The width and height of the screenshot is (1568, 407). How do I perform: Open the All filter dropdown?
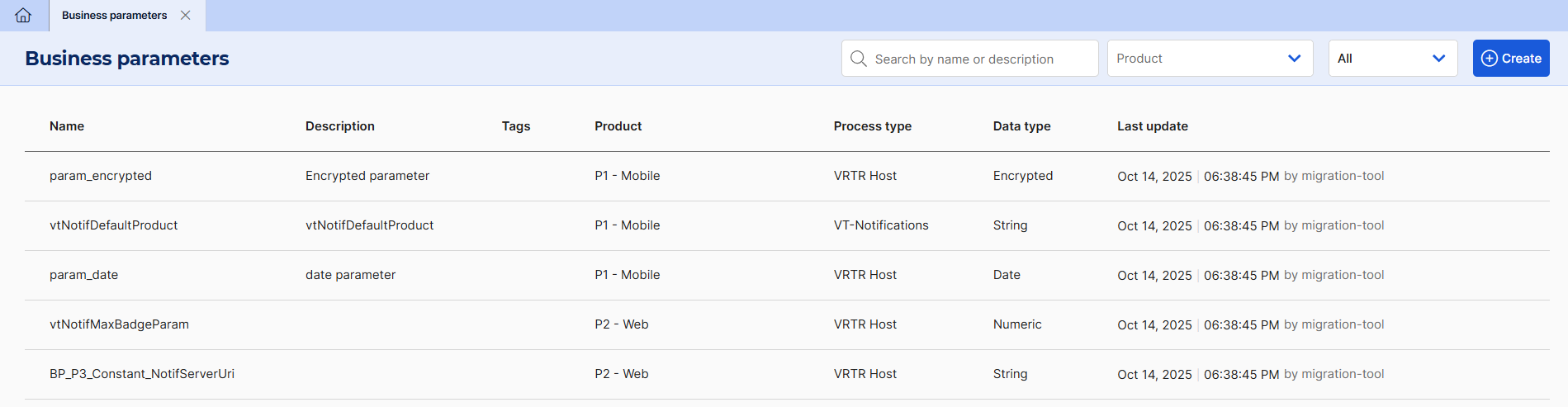click(1392, 59)
